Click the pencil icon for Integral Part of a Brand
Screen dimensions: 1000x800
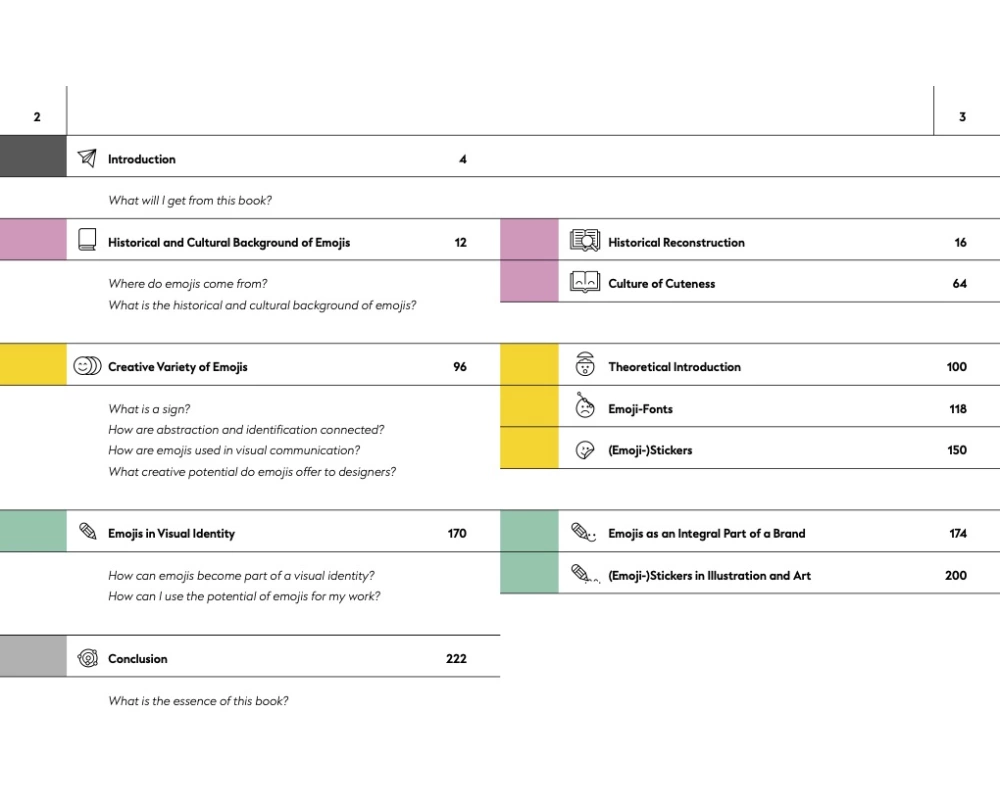tap(583, 532)
